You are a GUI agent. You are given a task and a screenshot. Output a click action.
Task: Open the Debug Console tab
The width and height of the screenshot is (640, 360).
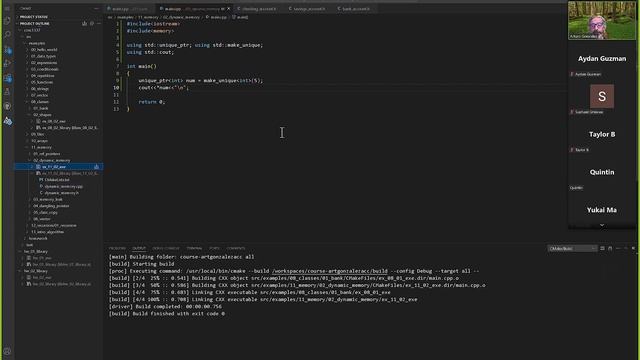tap(166, 248)
